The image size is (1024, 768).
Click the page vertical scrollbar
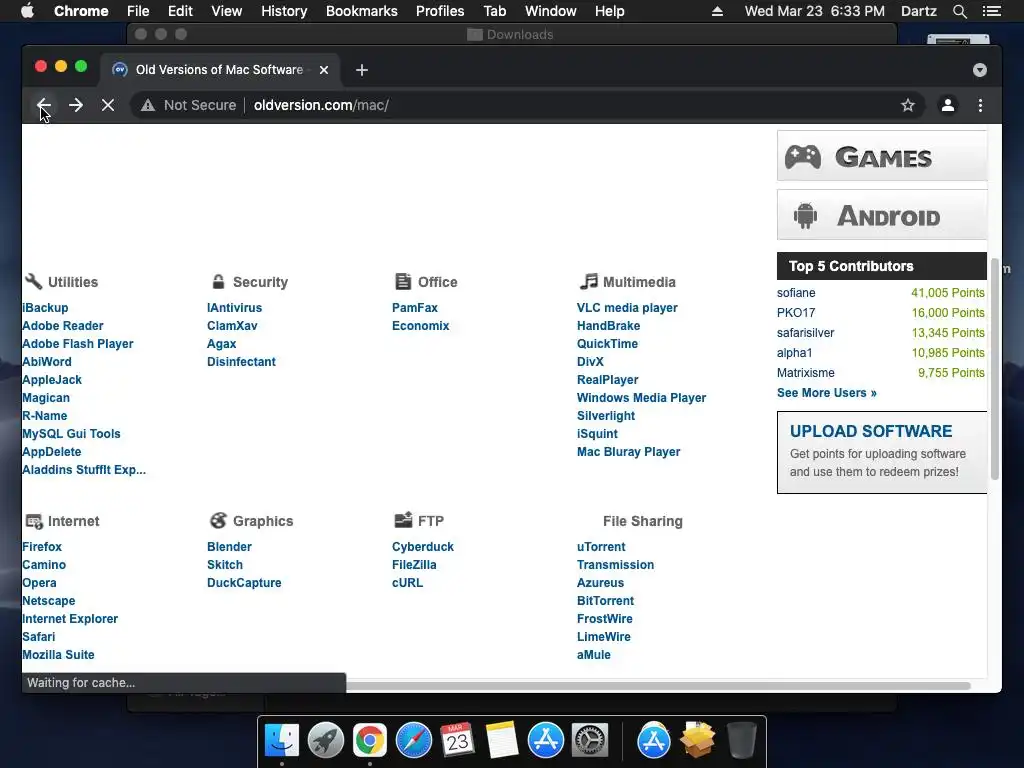tap(995, 369)
